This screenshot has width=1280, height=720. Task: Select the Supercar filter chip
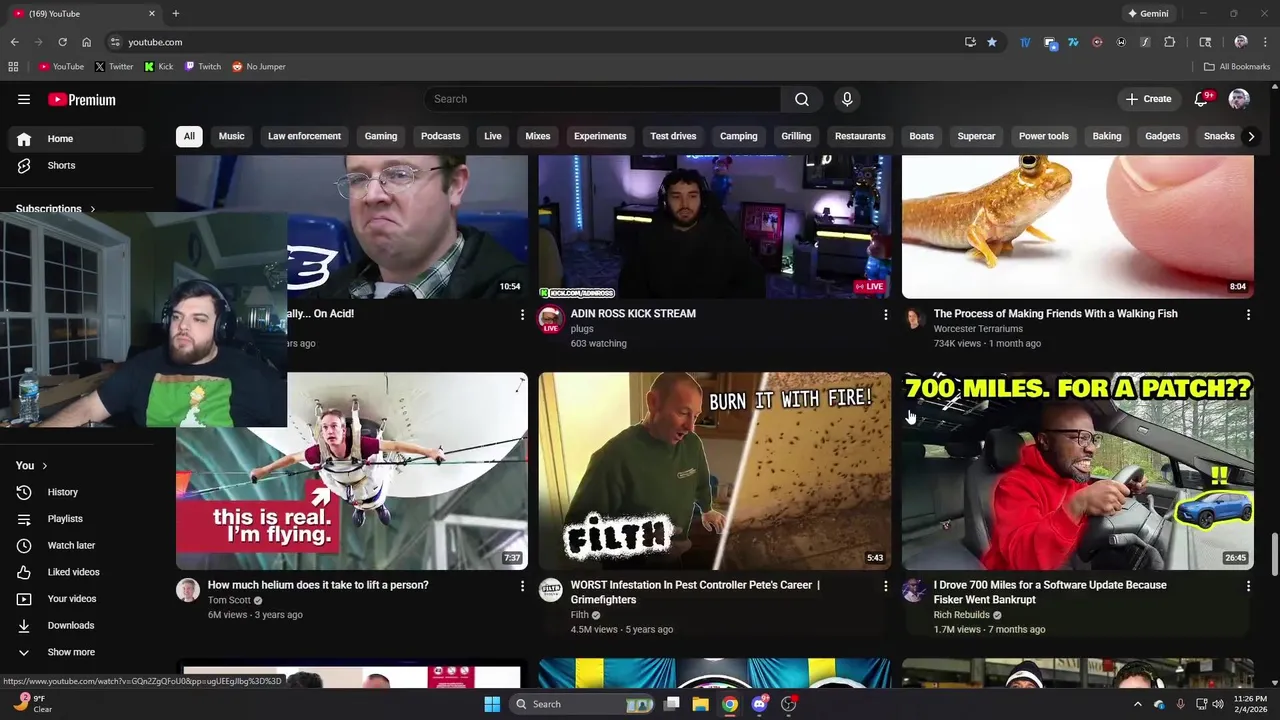point(976,136)
